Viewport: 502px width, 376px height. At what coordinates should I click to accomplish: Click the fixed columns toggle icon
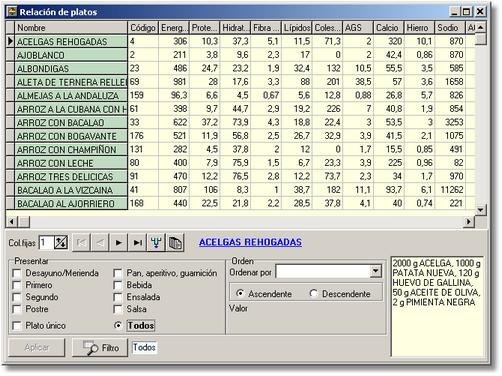61,242
